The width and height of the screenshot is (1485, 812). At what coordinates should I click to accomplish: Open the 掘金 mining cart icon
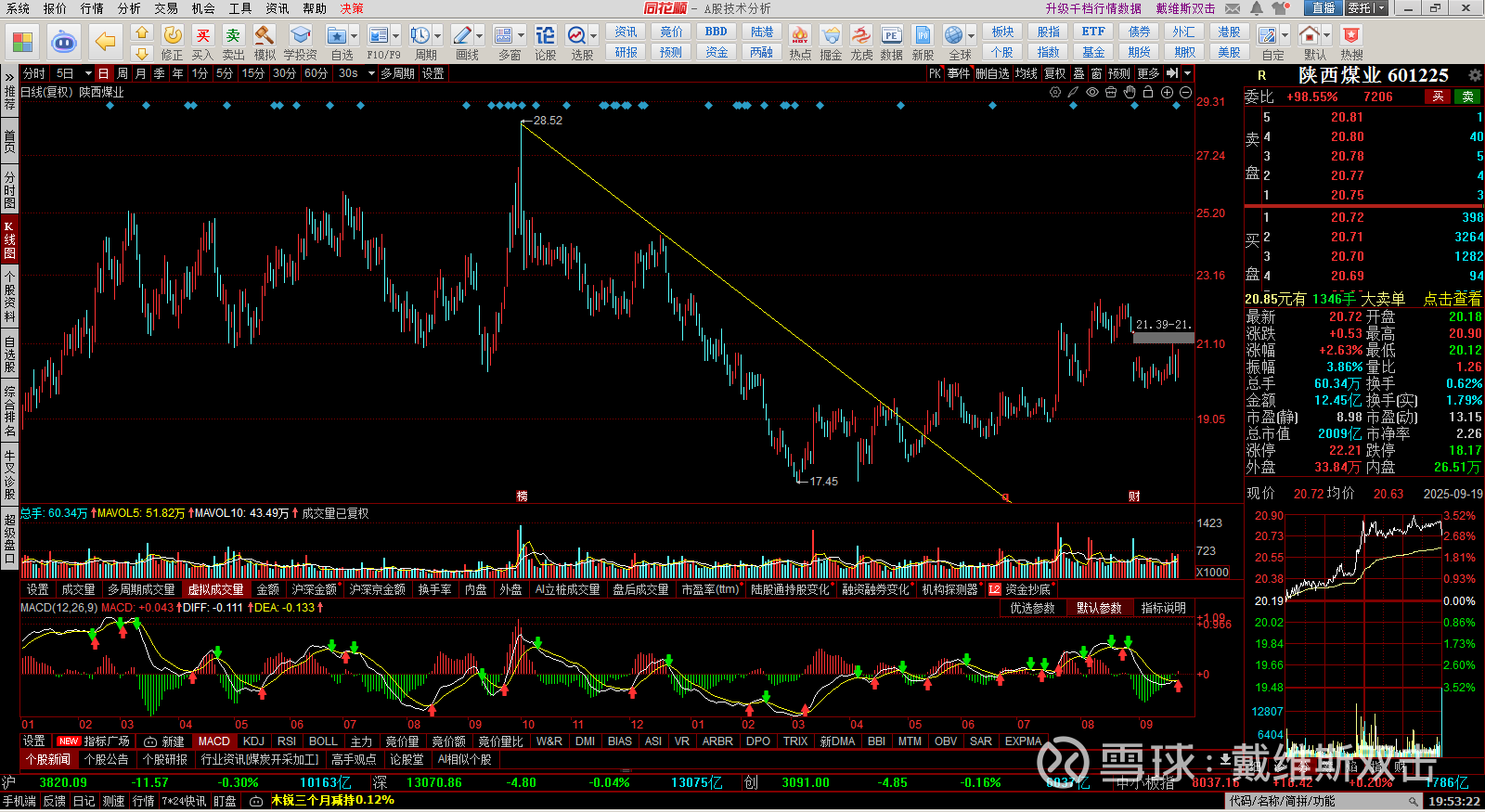(831, 35)
